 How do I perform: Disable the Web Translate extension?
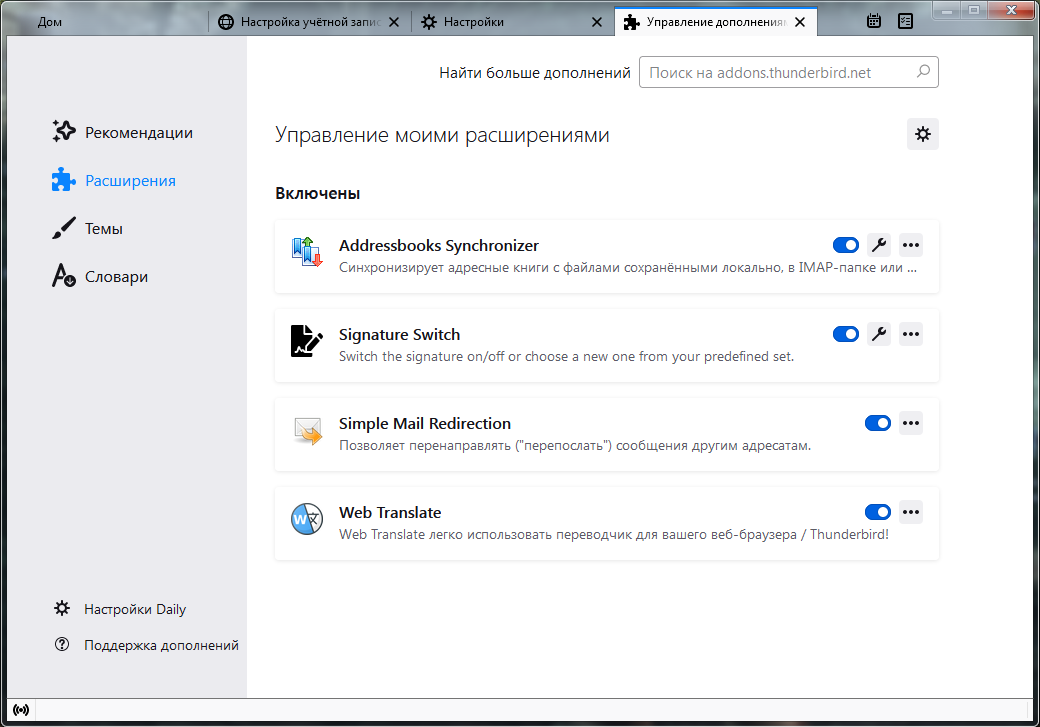pos(877,511)
